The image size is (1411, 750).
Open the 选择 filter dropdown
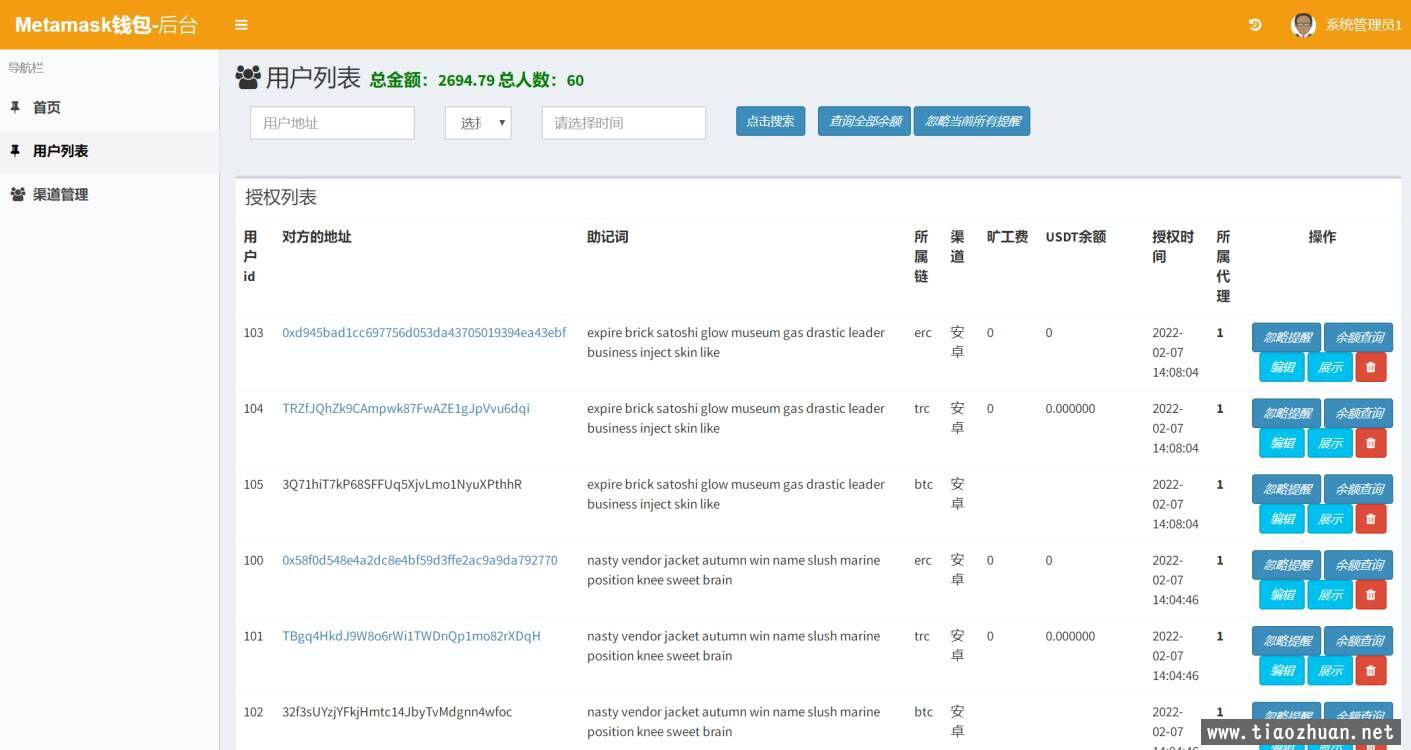pos(478,123)
